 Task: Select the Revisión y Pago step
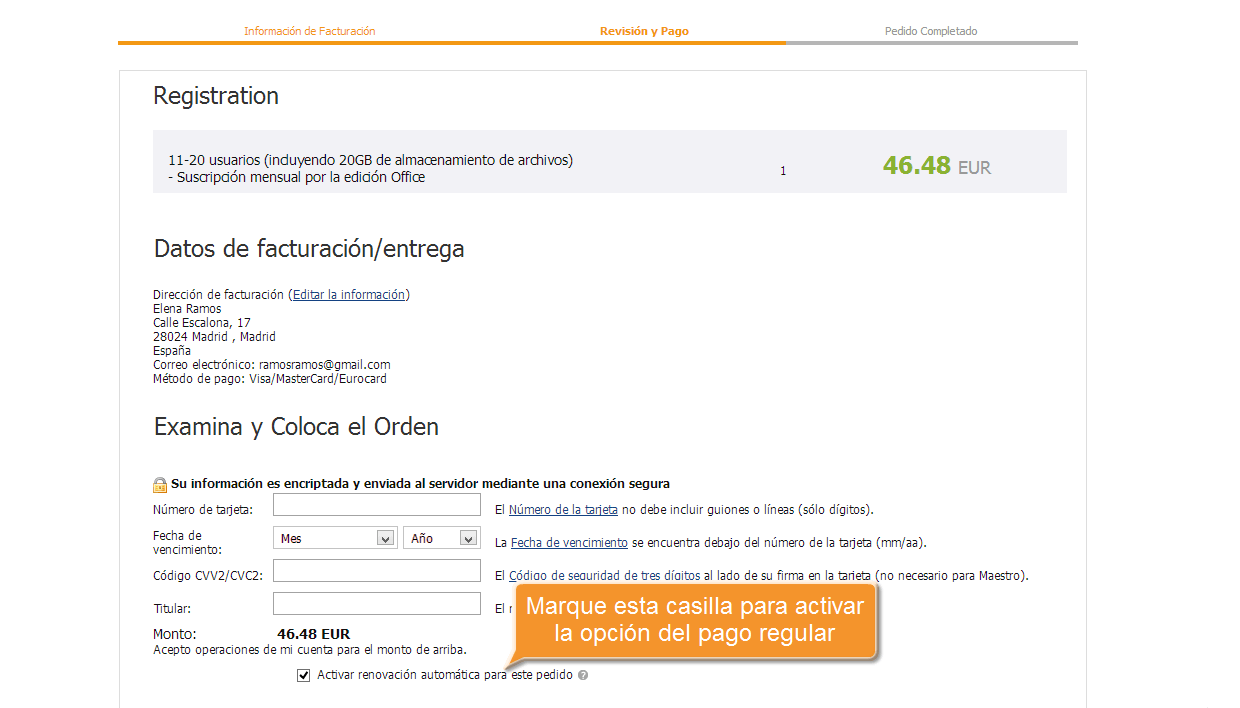644,31
